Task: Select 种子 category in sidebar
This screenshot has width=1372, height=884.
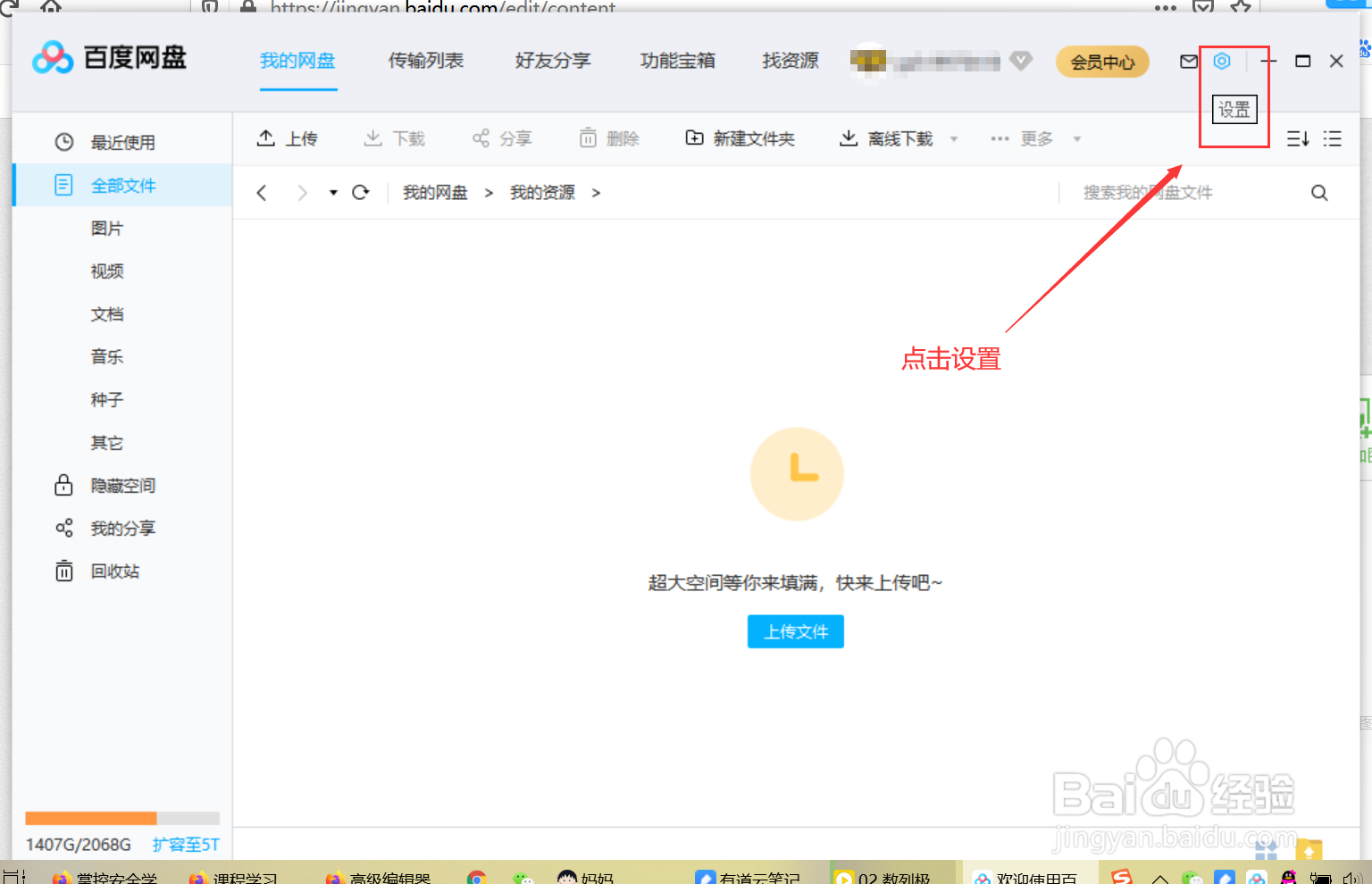Action: (107, 400)
